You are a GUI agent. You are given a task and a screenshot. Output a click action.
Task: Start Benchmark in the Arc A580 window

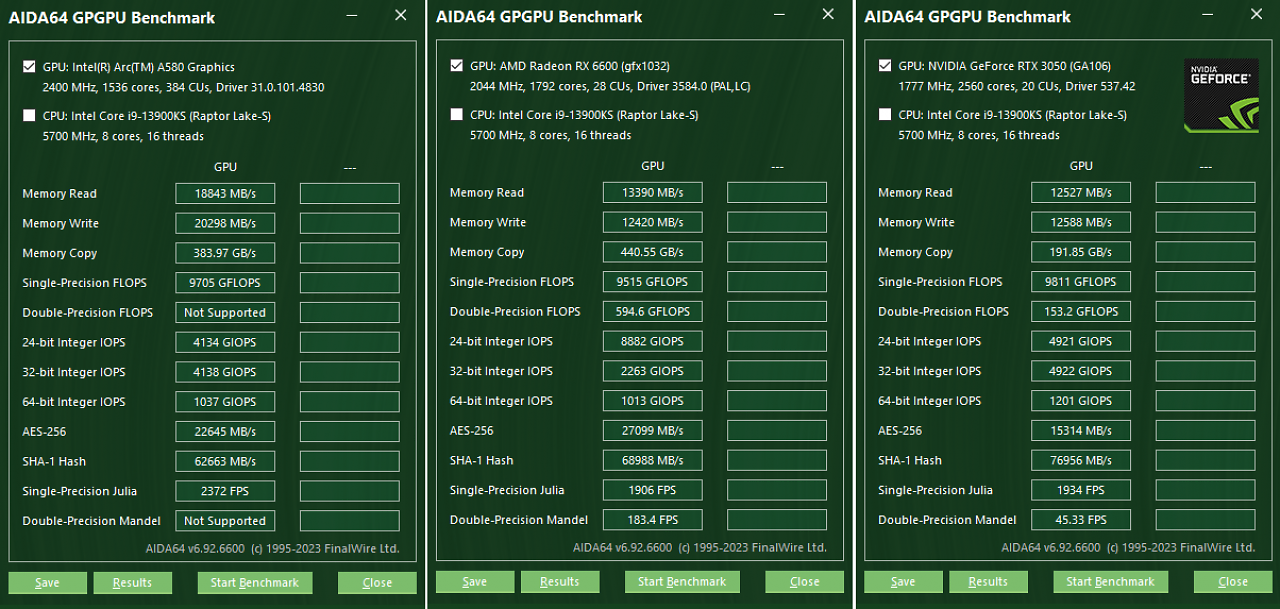click(x=255, y=583)
